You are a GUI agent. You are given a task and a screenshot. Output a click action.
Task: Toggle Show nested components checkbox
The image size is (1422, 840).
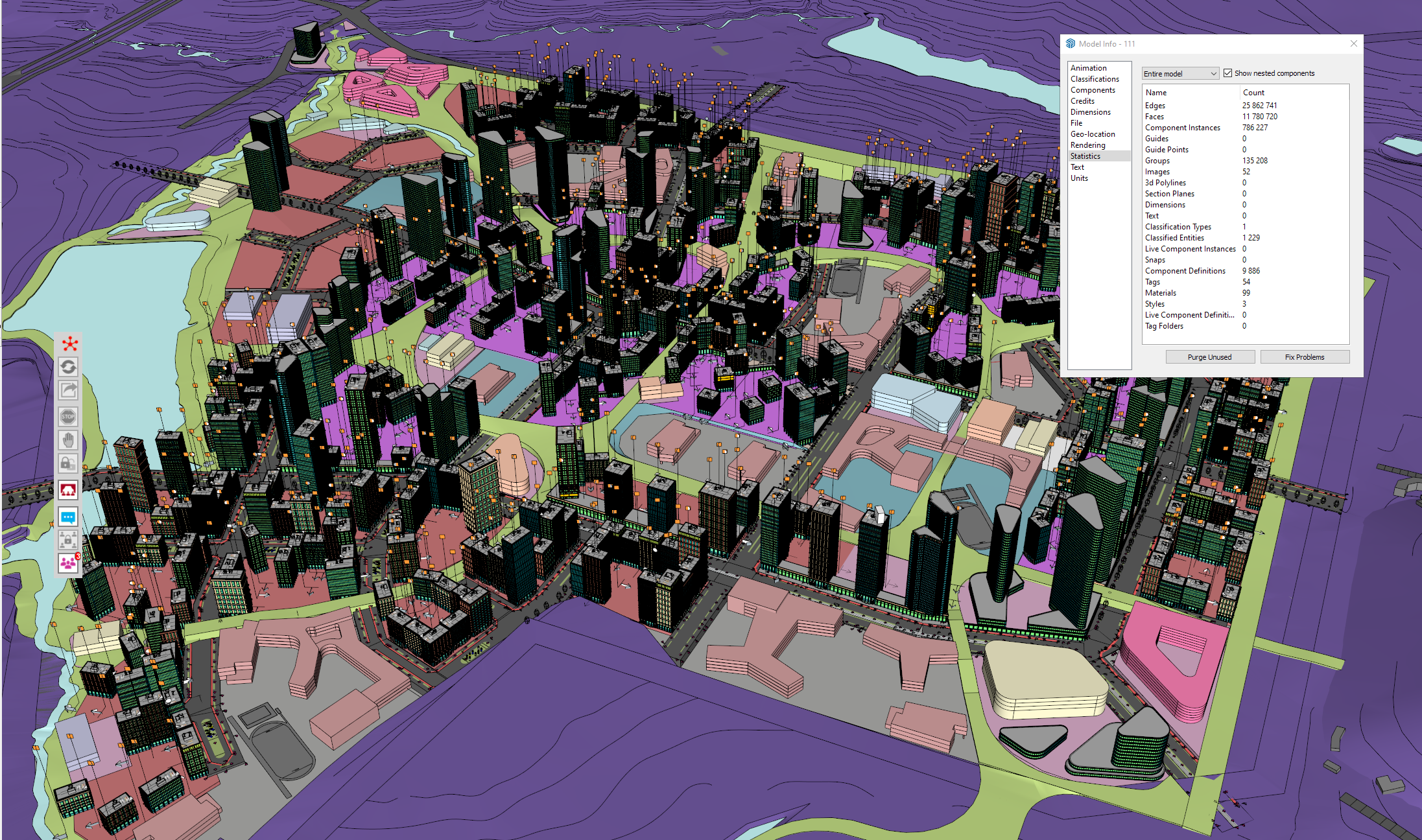1227,73
